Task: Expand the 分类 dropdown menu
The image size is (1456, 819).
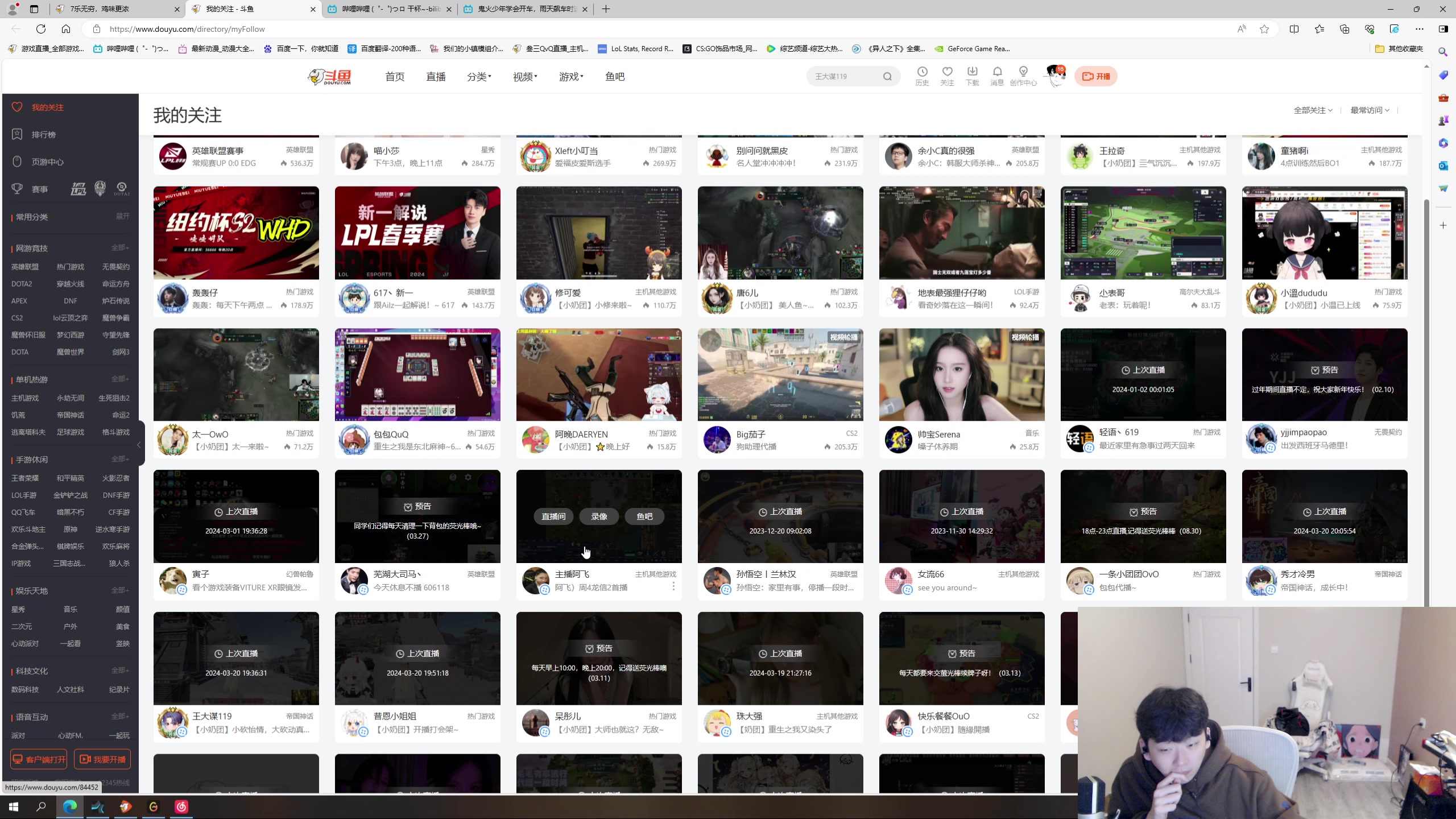Action: (x=479, y=77)
